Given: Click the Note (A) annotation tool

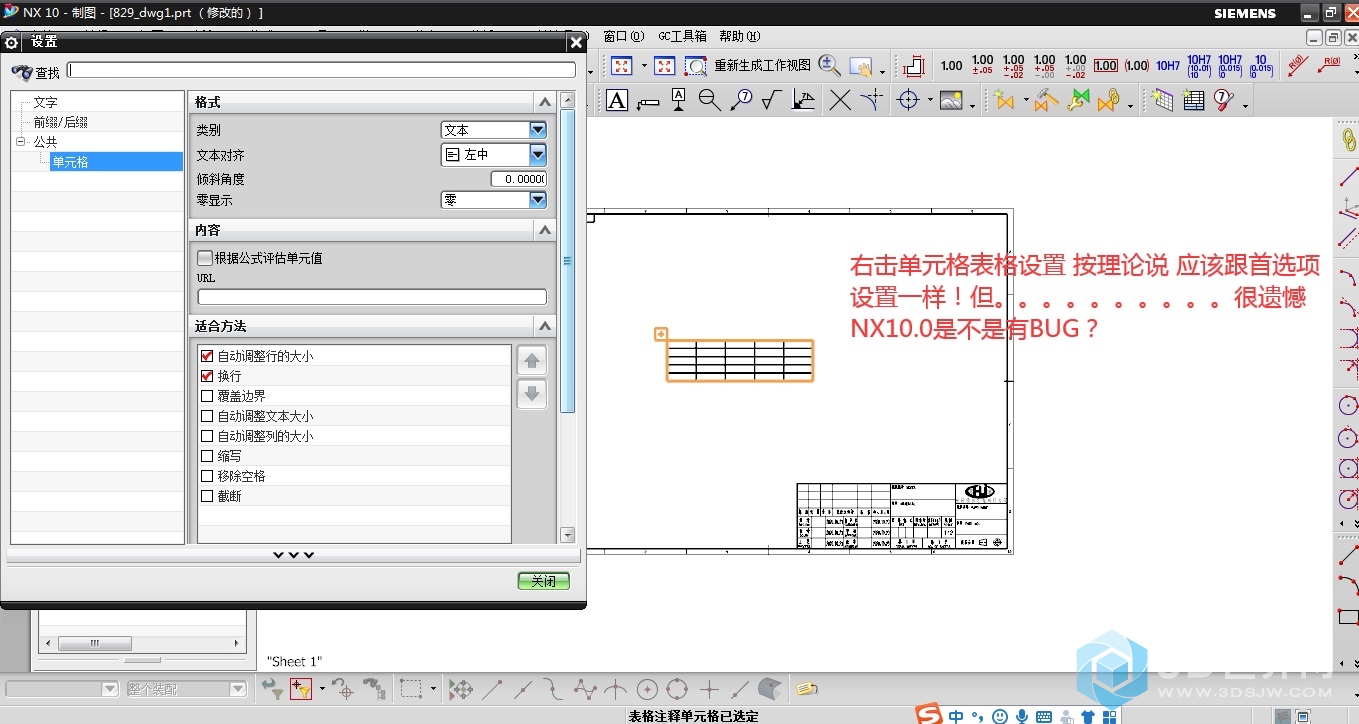Looking at the screenshot, I should (617, 100).
